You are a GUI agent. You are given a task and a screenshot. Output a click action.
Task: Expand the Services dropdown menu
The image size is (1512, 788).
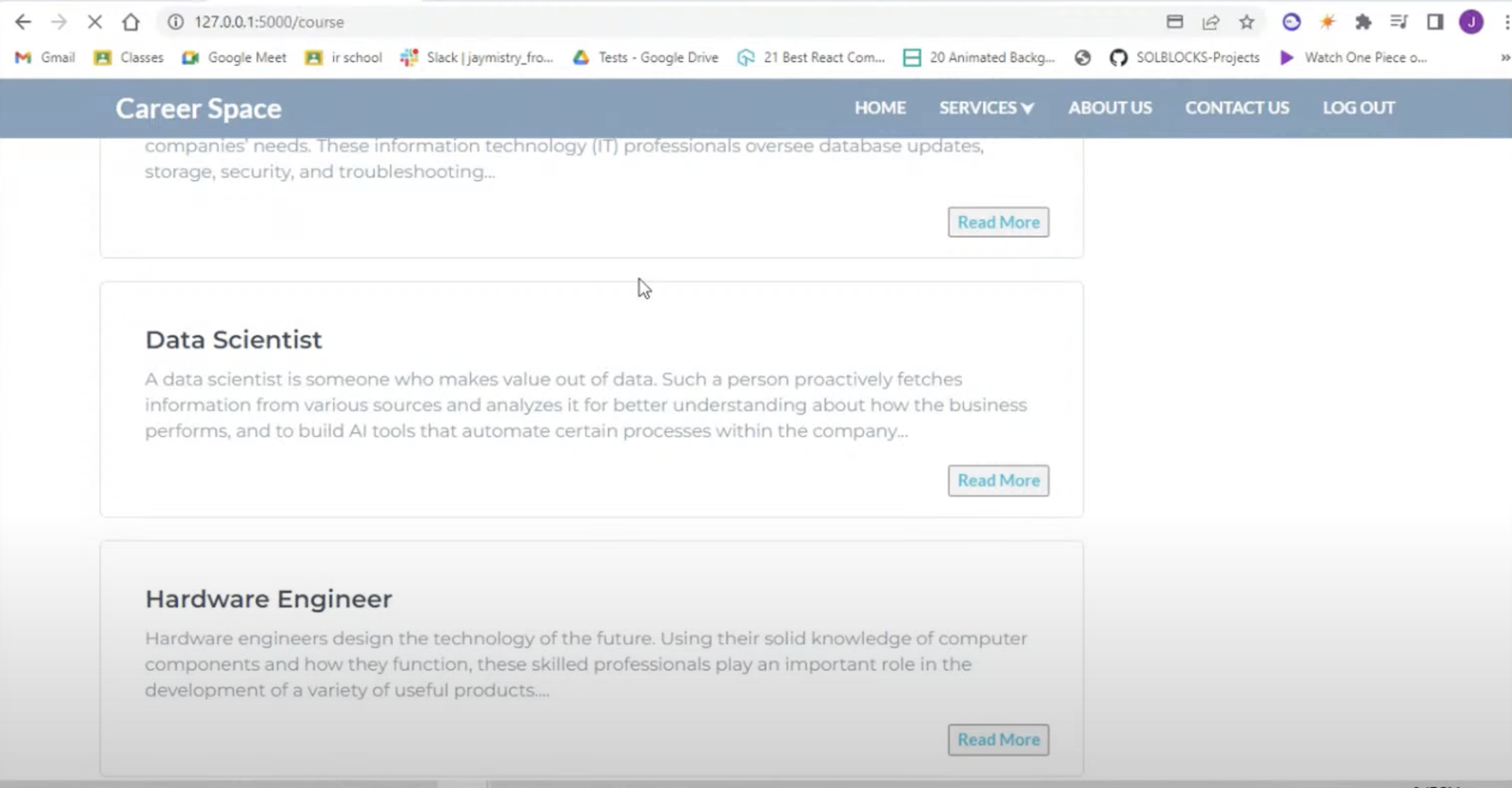click(x=986, y=108)
